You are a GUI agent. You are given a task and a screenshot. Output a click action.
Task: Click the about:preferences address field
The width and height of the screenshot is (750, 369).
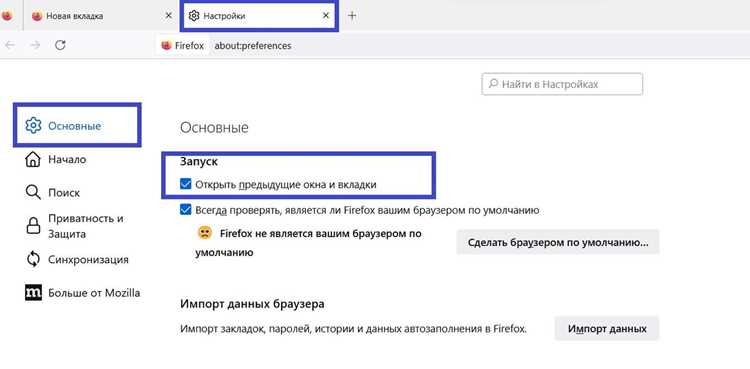click(253, 46)
